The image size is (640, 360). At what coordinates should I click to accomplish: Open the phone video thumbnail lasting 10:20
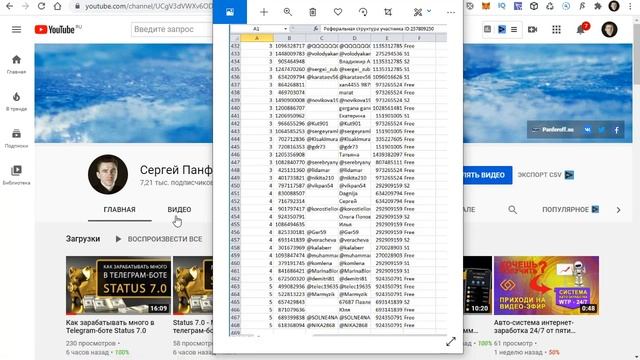coord(478,285)
